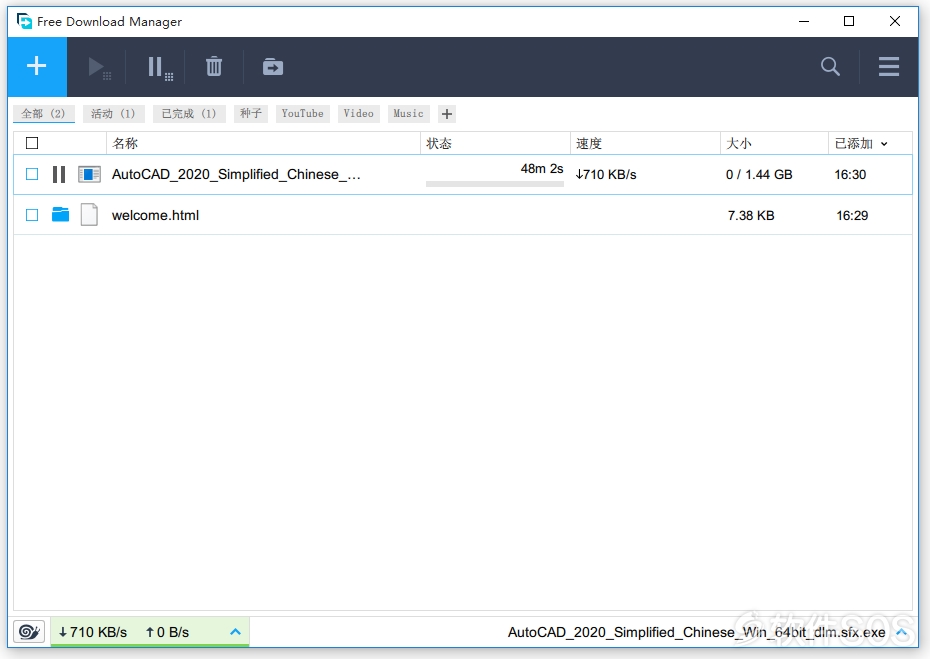The image size is (930, 659).
Task: Open the YouTube tab
Action: click(302, 113)
